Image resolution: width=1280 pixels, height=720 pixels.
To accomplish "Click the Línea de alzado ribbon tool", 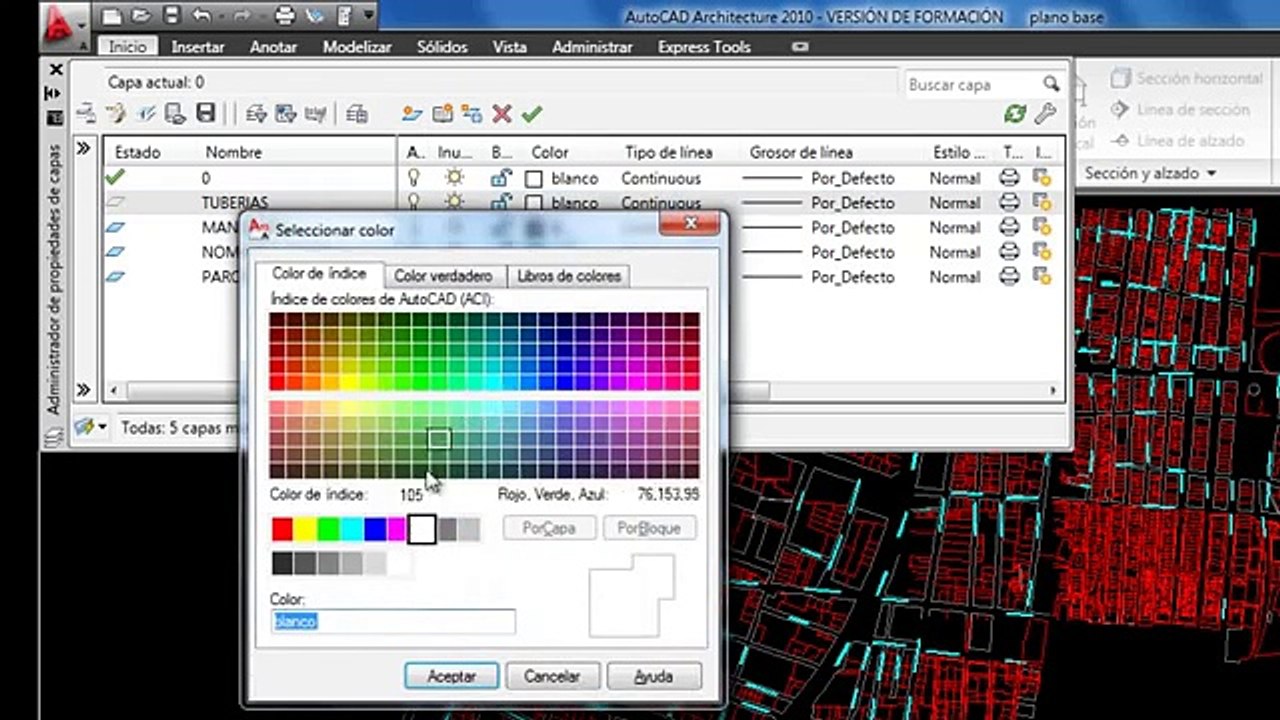I will [1178, 141].
